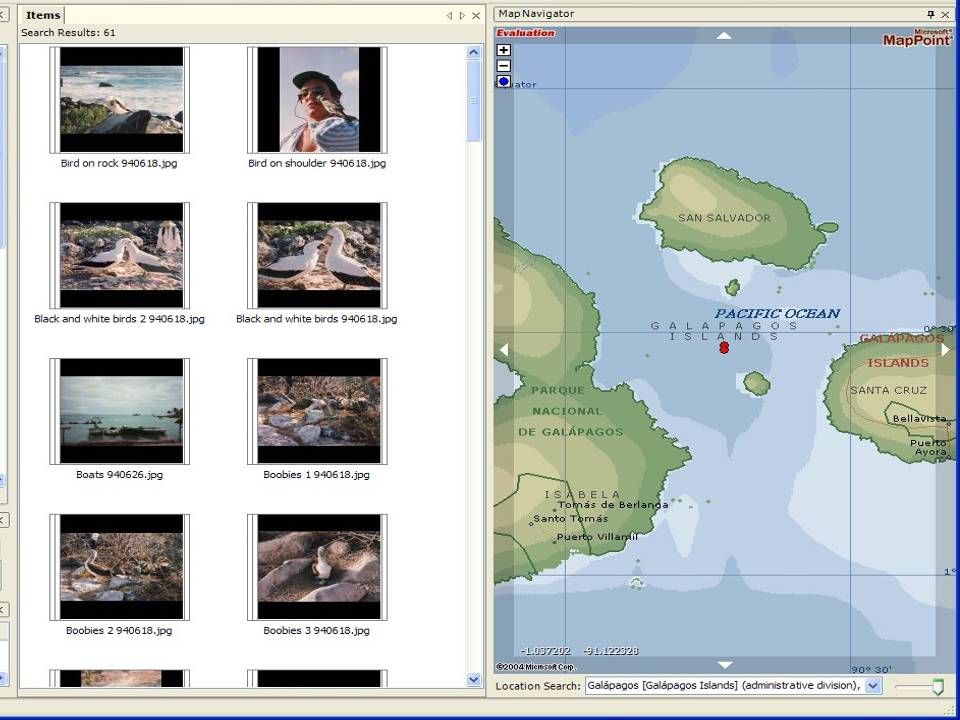Pan map west using left arrow
960x720 pixels.
[x=504, y=349]
